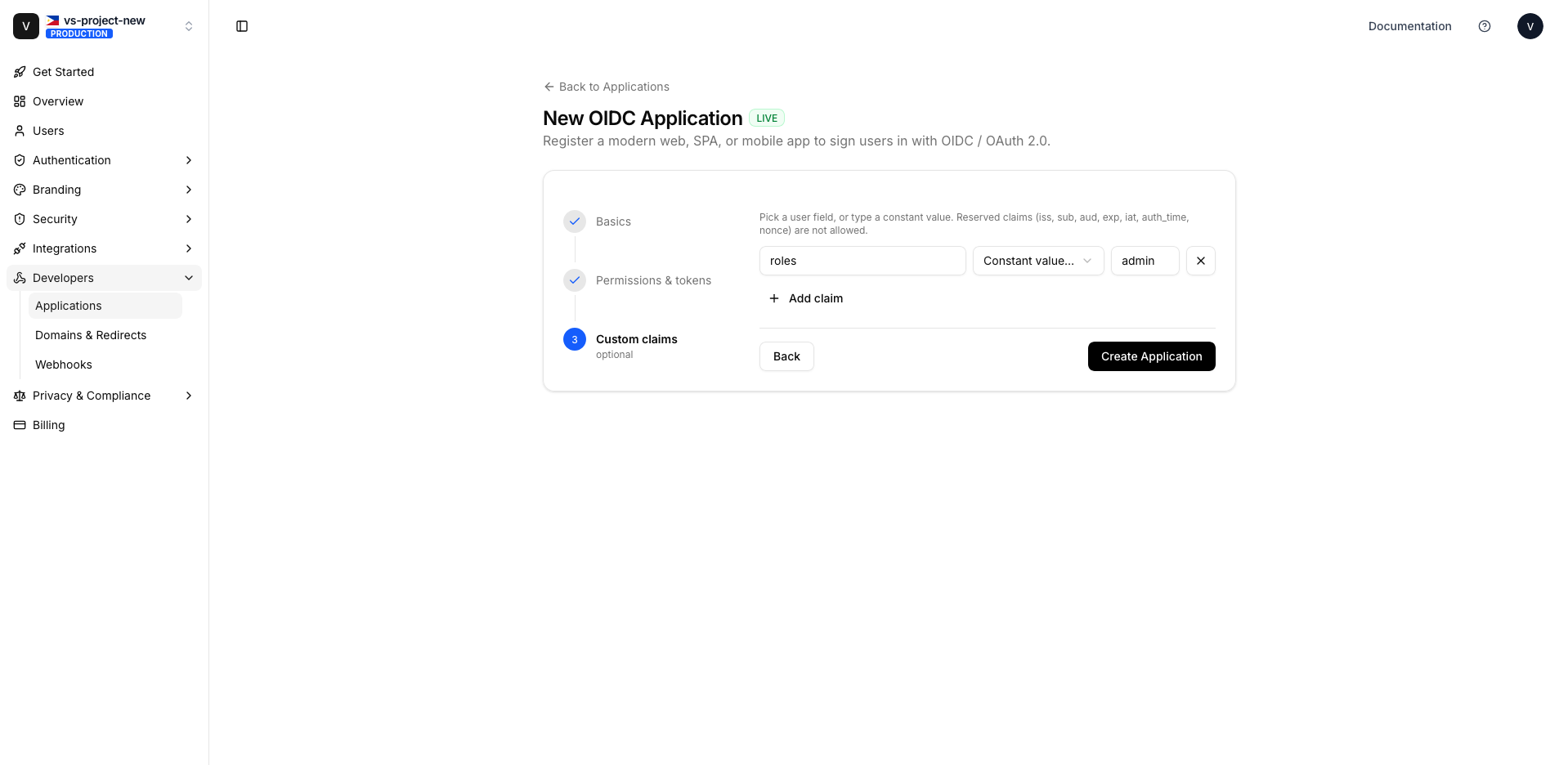
Task: Expand the Privacy & Compliance chevron
Action: [189, 396]
